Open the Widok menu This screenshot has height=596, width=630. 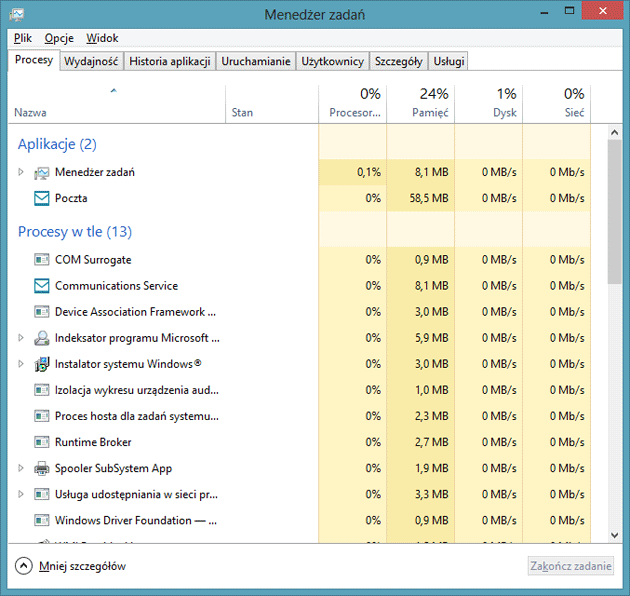pyautogui.click(x=102, y=38)
